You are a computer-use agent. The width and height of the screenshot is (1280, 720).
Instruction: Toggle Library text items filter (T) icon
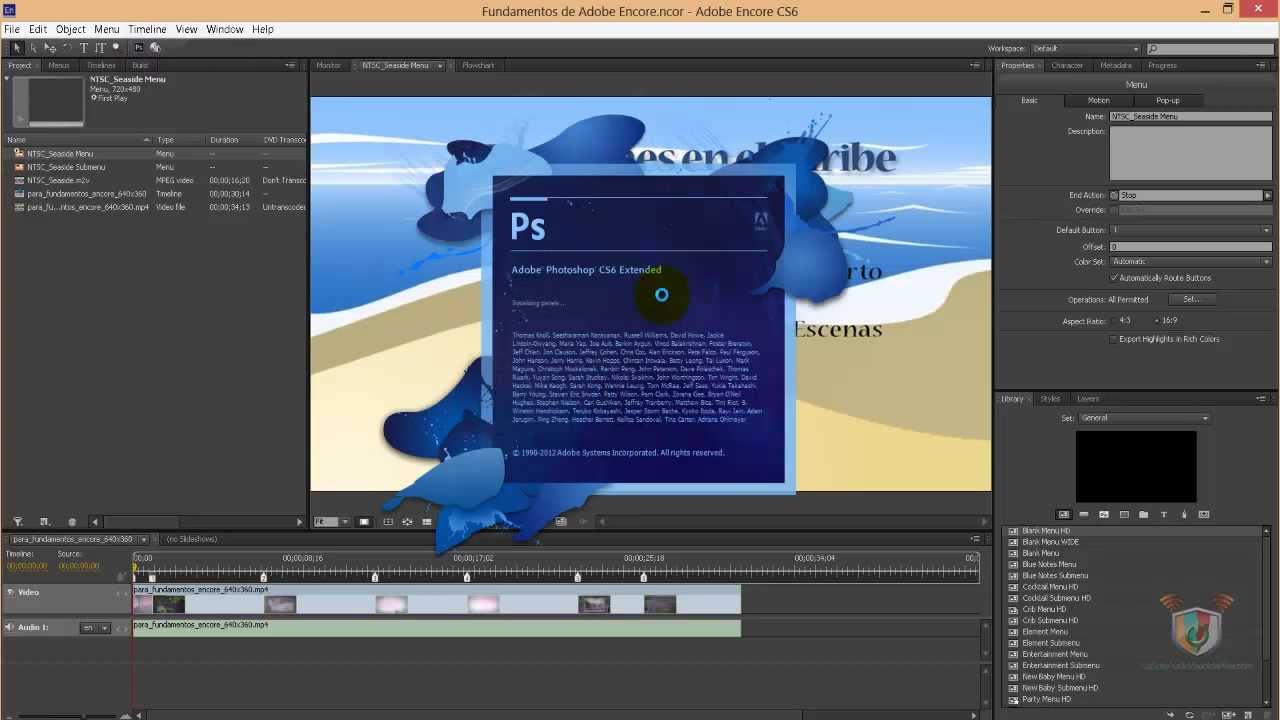coord(1164,514)
